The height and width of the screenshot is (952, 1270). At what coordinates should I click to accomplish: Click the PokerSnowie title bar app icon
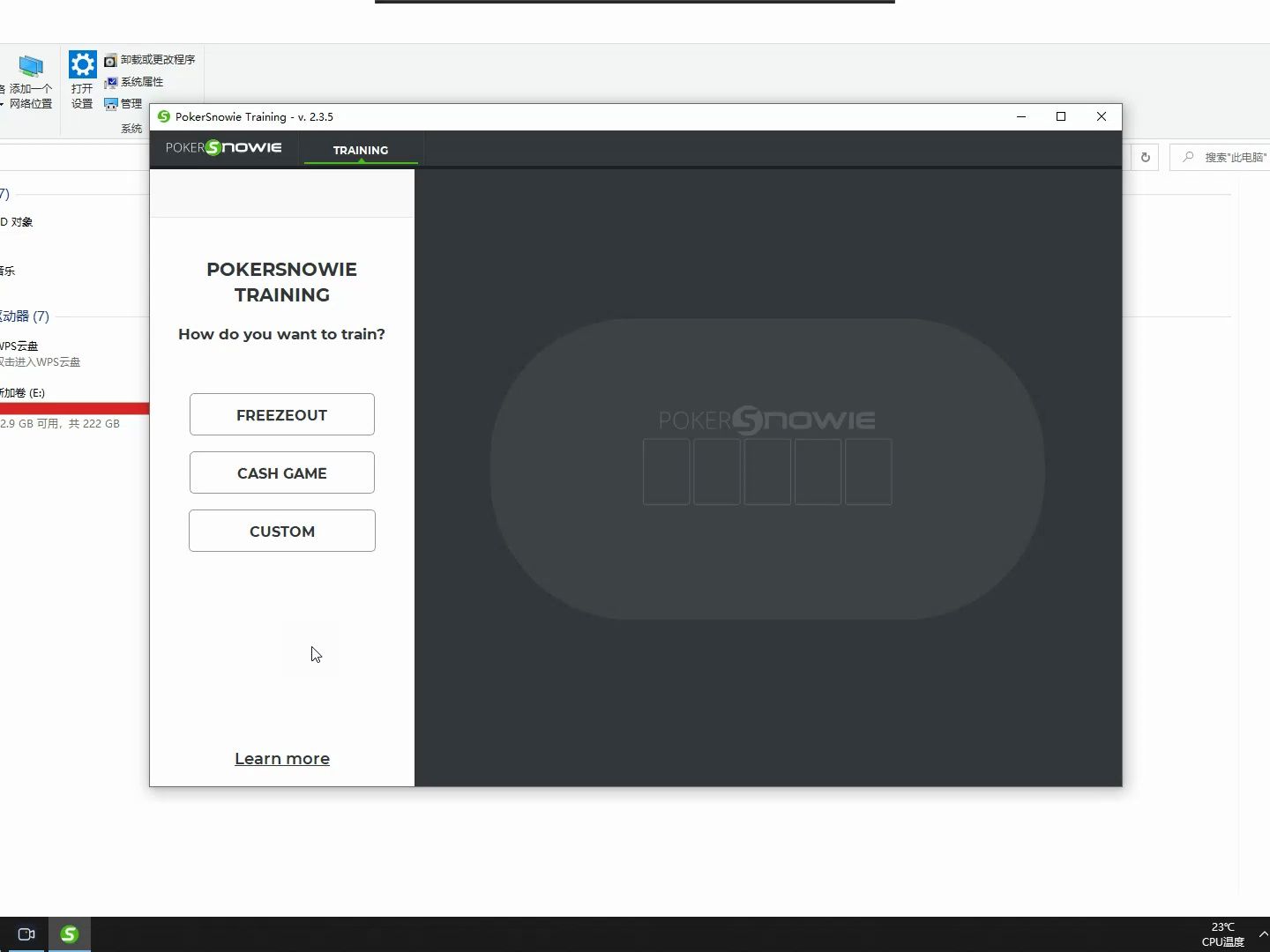point(163,116)
